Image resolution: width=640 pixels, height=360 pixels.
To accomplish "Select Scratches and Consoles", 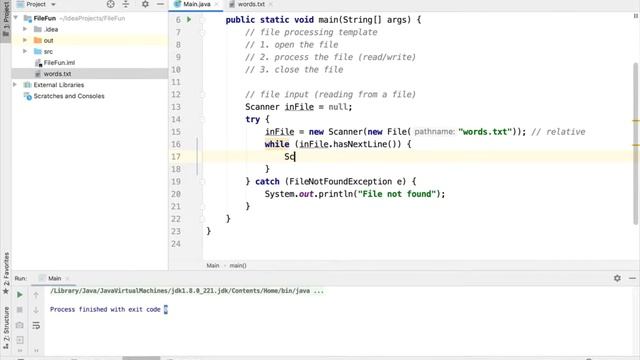I will (x=69, y=96).
